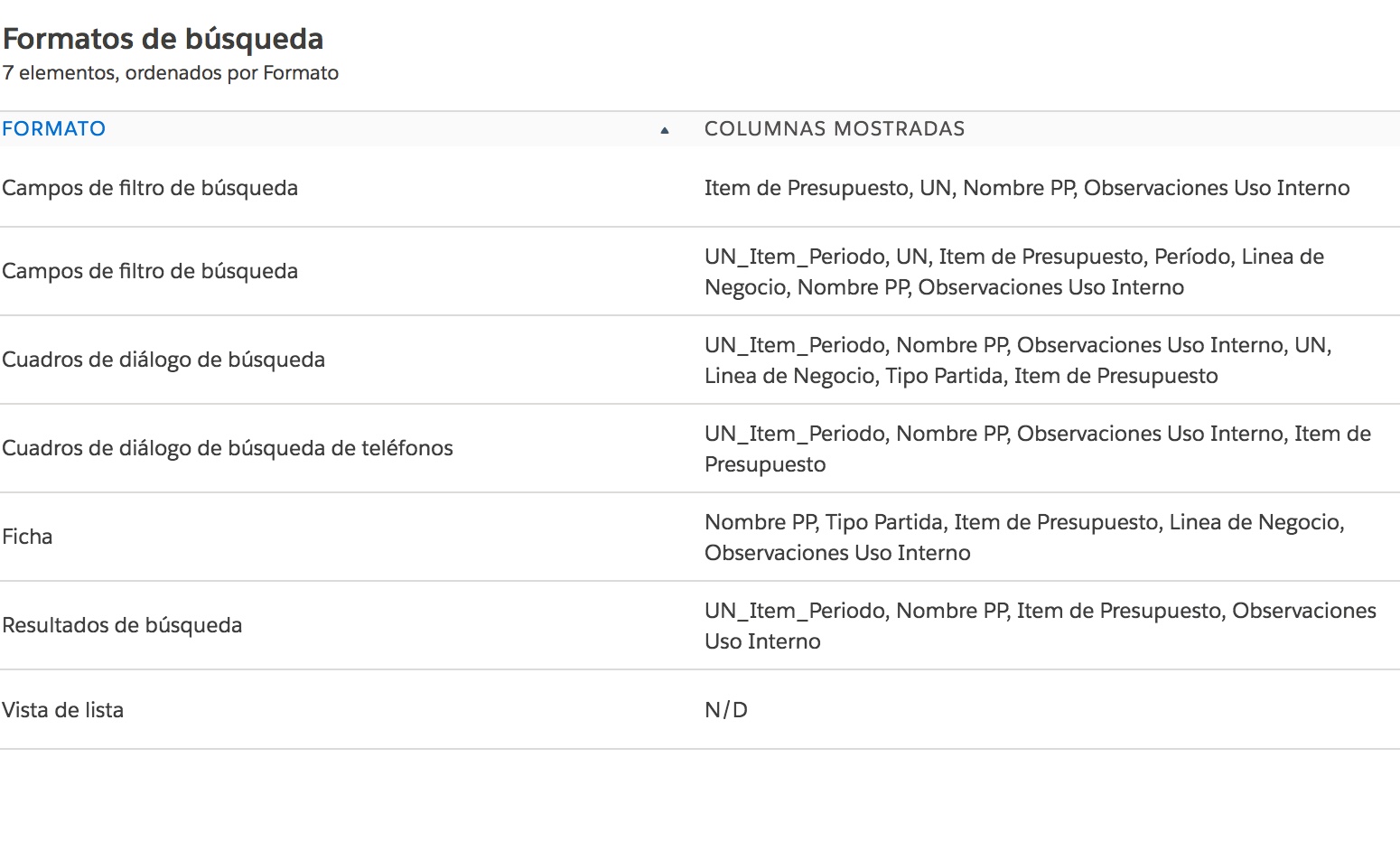Click columns text in the teléfonos dialog row

pyautogui.click(x=1037, y=434)
